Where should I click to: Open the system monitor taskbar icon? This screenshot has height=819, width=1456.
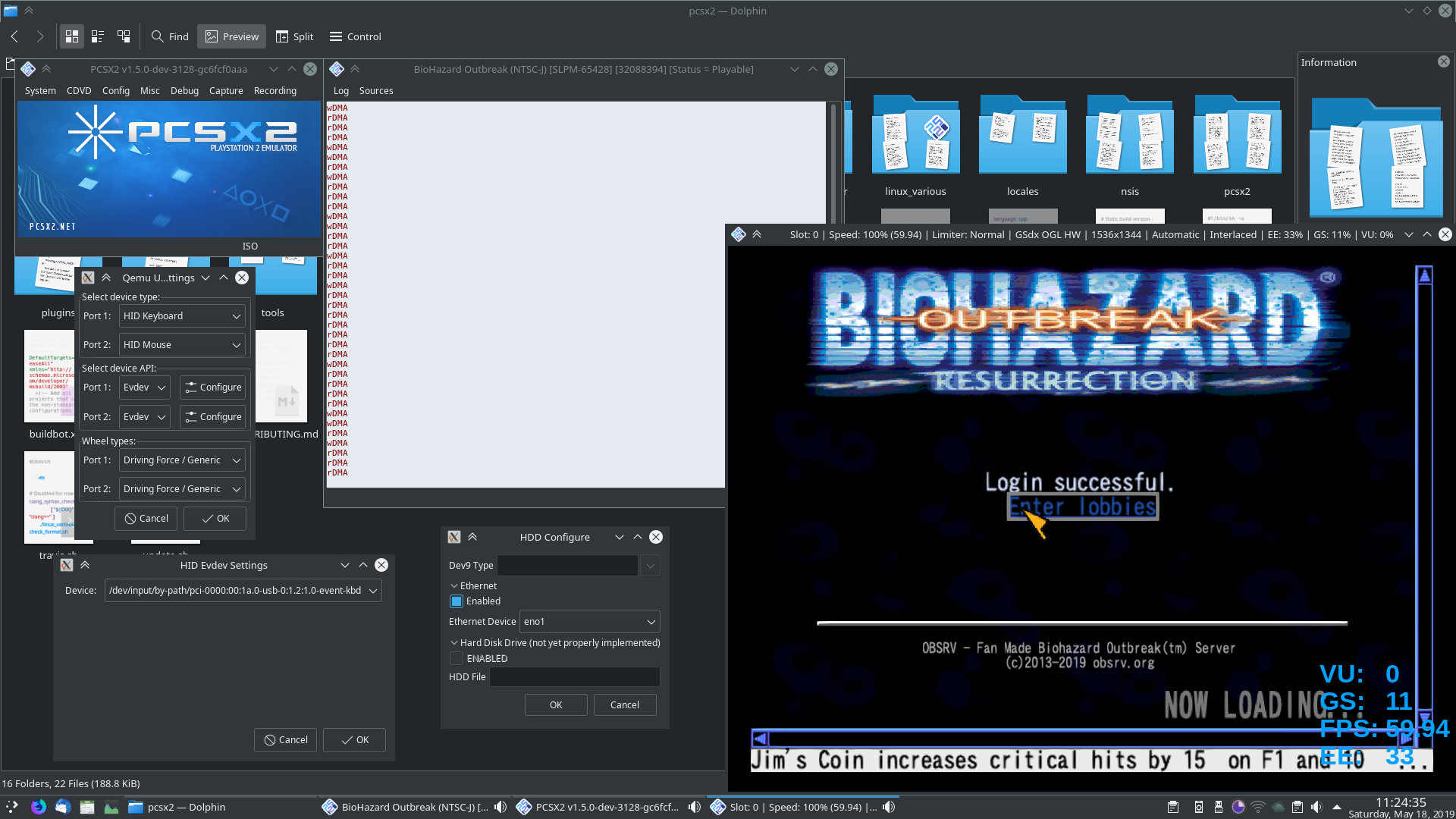[x=111, y=807]
